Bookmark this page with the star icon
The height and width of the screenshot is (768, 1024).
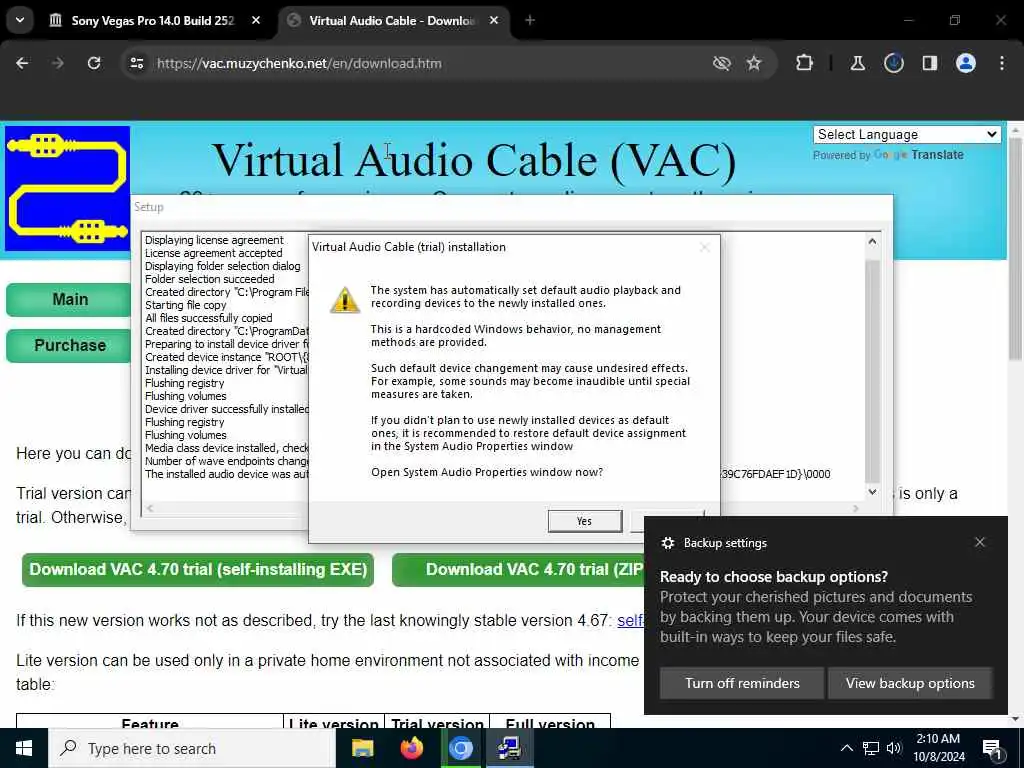[x=754, y=63]
